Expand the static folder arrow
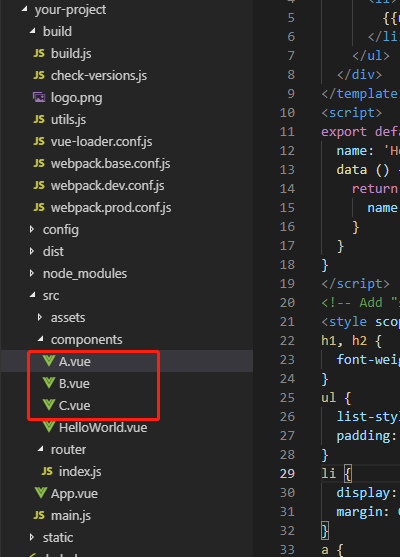400x557 pixels. click(32, 537)
